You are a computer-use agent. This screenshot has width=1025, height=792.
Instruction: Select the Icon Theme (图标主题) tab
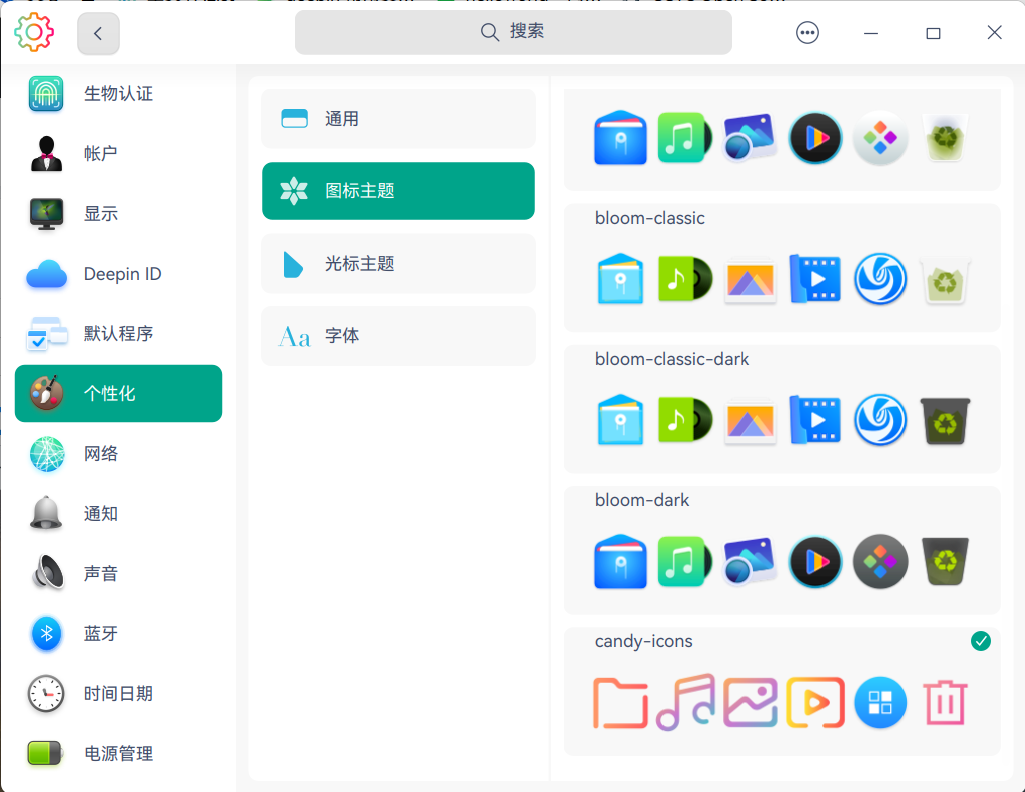point(398,191)
